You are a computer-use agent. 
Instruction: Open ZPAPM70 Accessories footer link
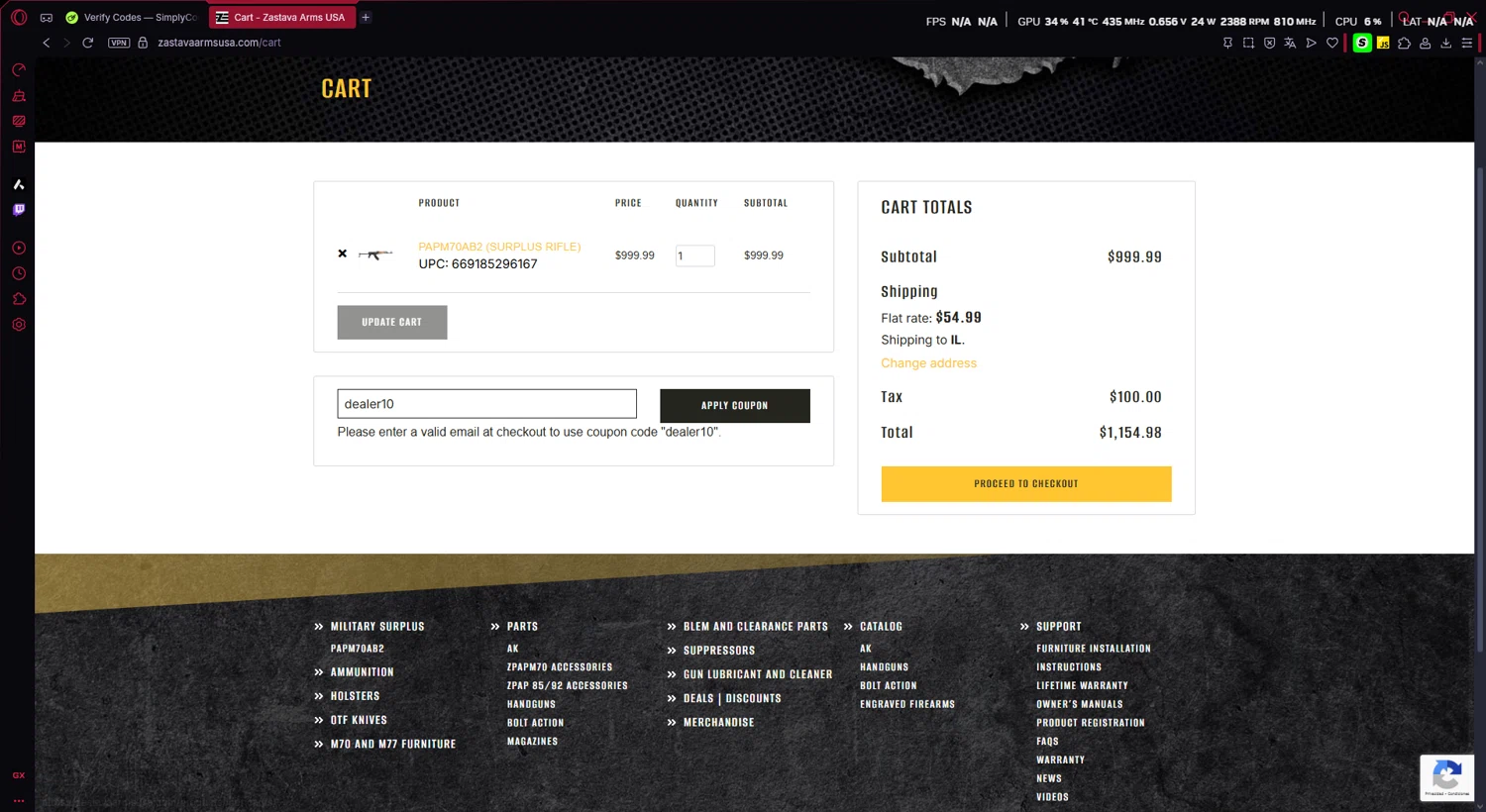coord(560,667)
